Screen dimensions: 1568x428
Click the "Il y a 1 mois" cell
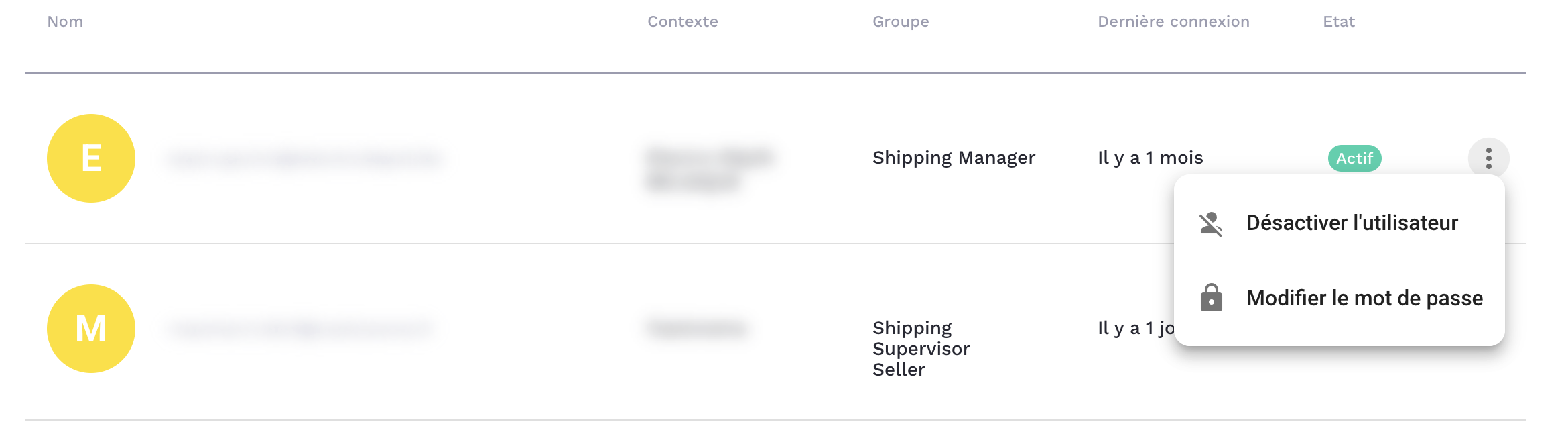1150,158
